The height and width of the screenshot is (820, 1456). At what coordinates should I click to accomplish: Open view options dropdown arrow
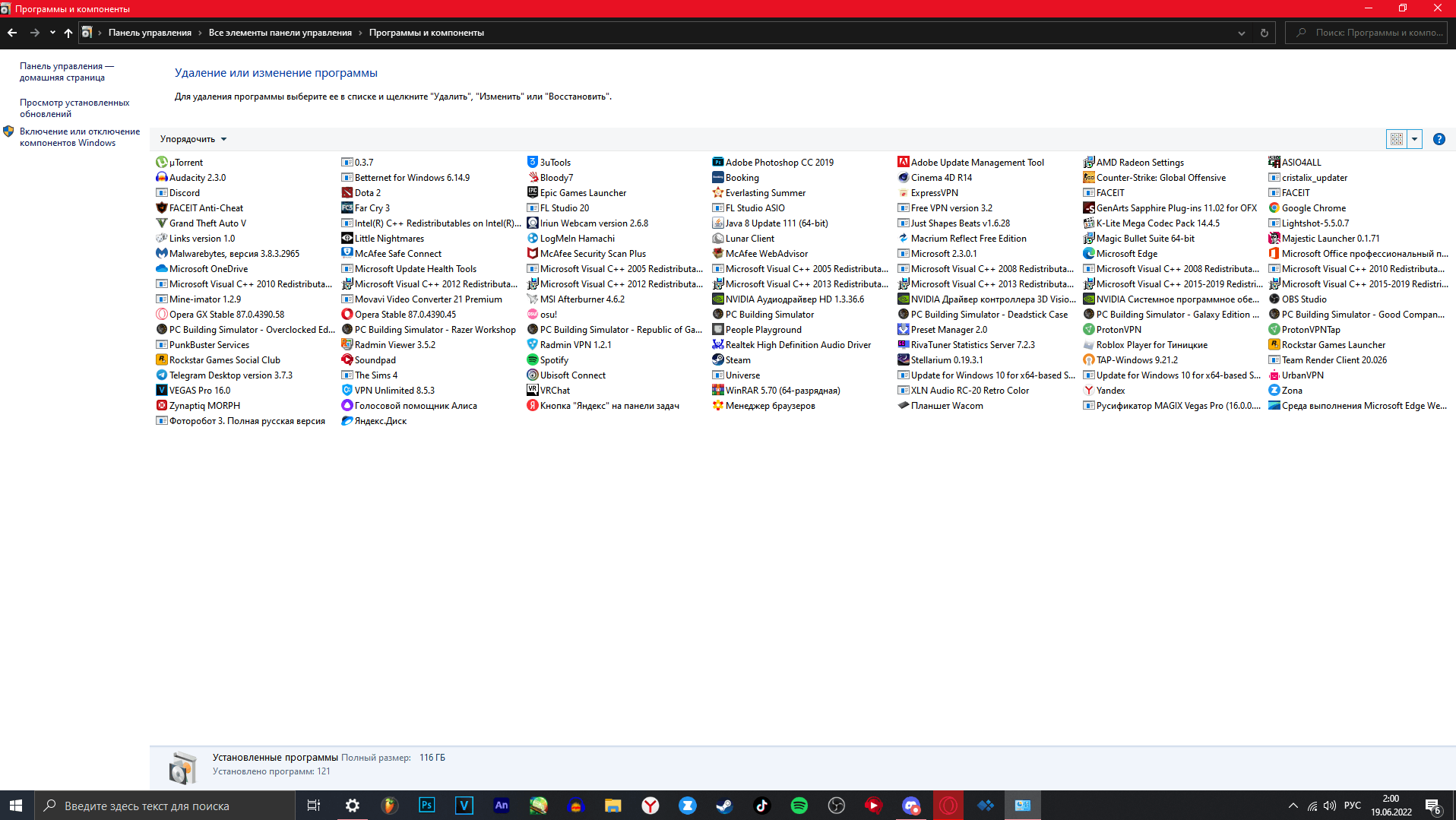click(x=1414, y=139)
